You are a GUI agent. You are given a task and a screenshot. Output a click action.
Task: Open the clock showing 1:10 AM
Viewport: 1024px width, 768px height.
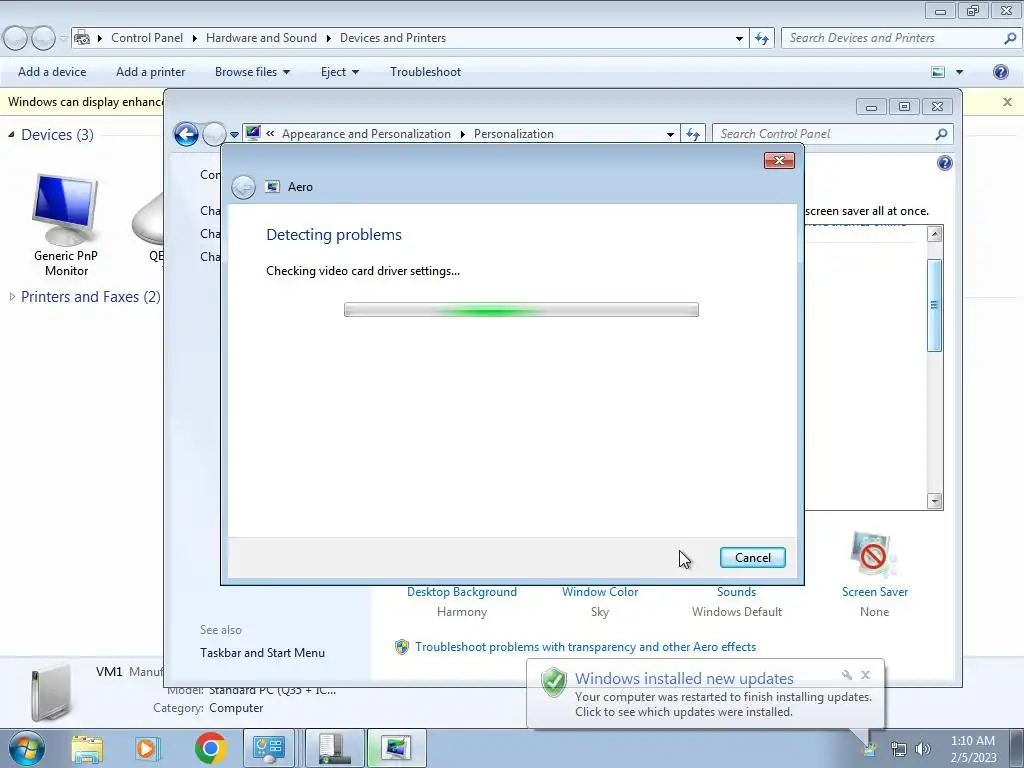click(x=973, y=749)
